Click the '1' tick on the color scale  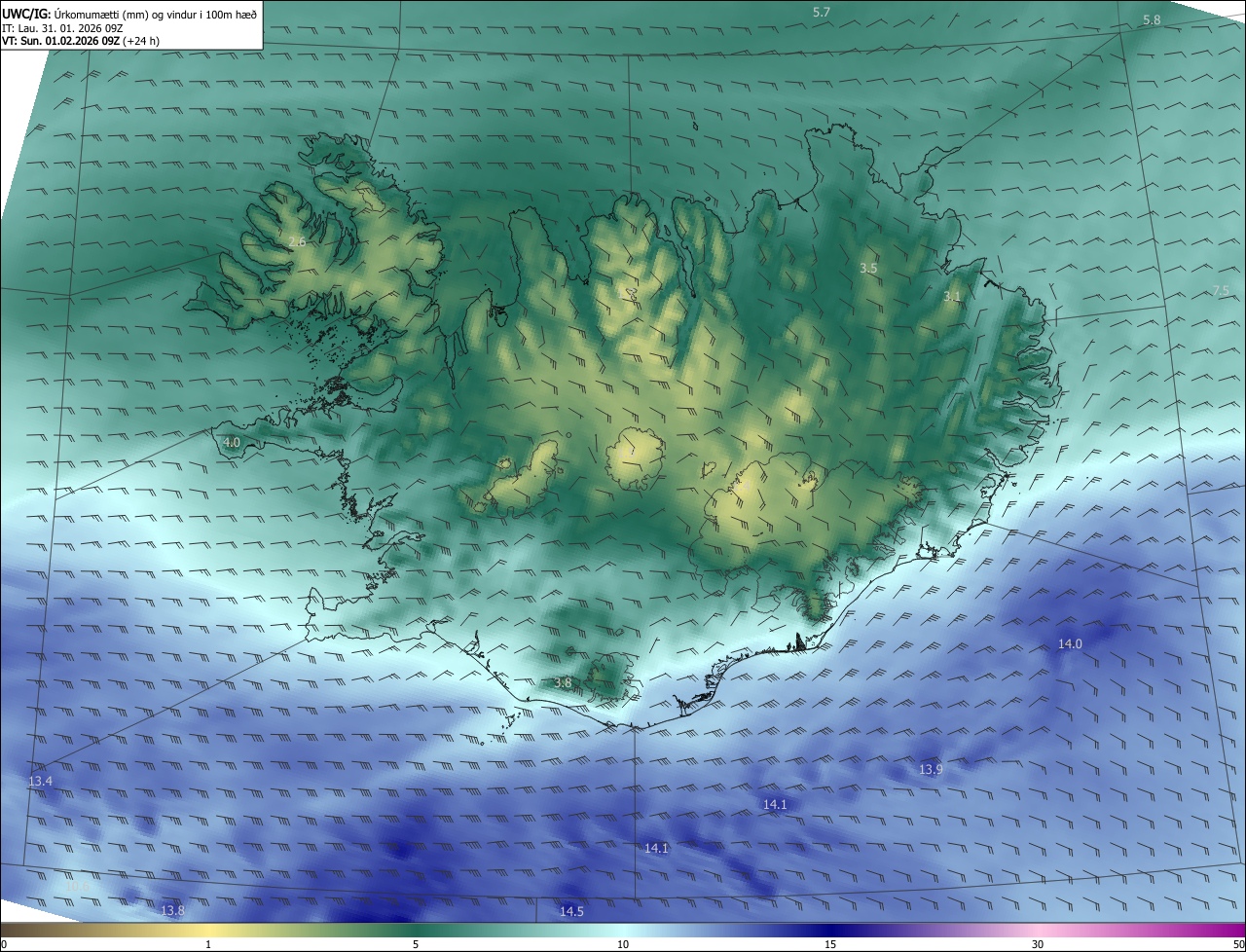tap(208, 944)
